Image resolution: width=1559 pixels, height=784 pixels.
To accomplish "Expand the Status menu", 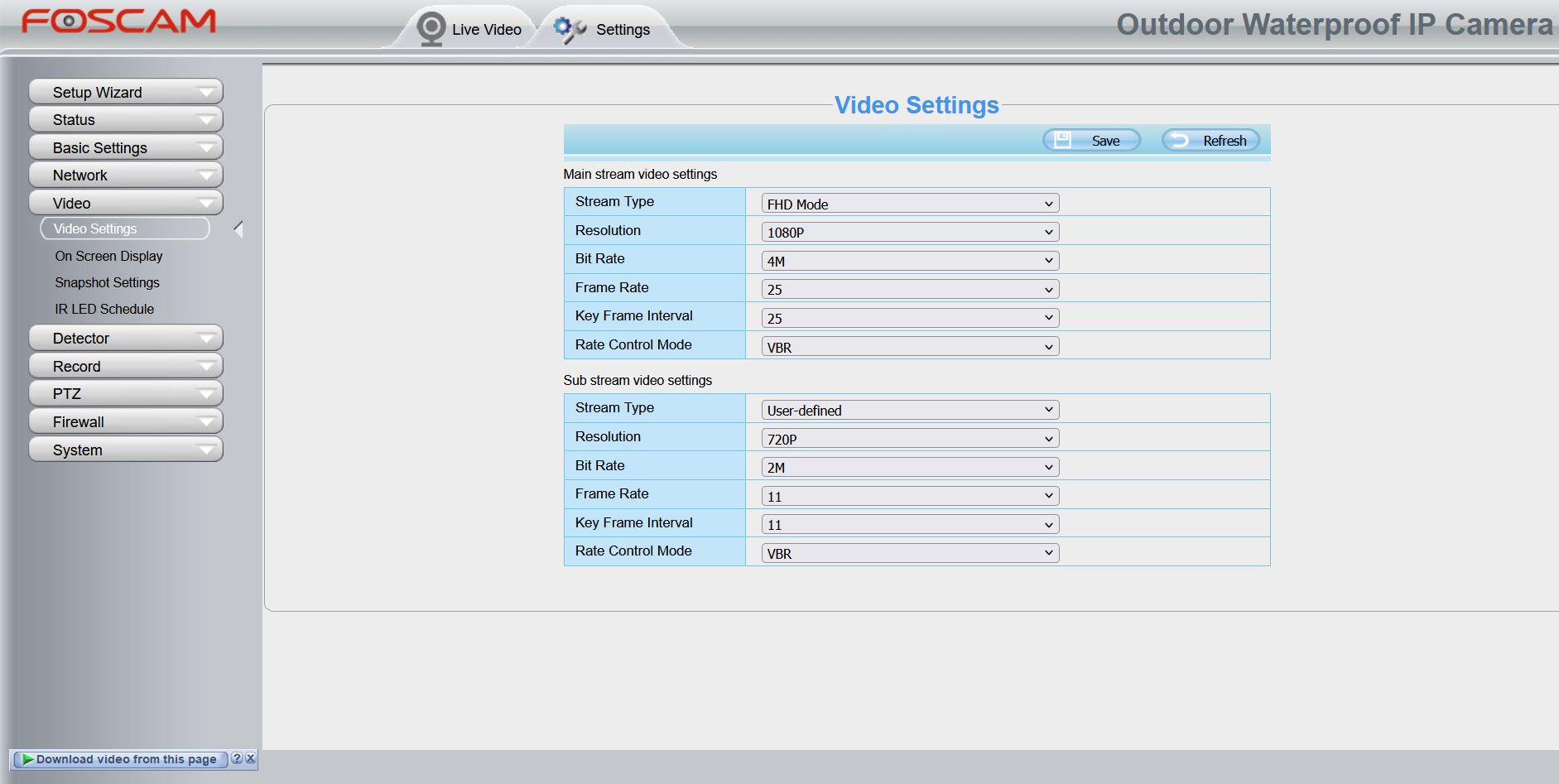I will point(126,119).
